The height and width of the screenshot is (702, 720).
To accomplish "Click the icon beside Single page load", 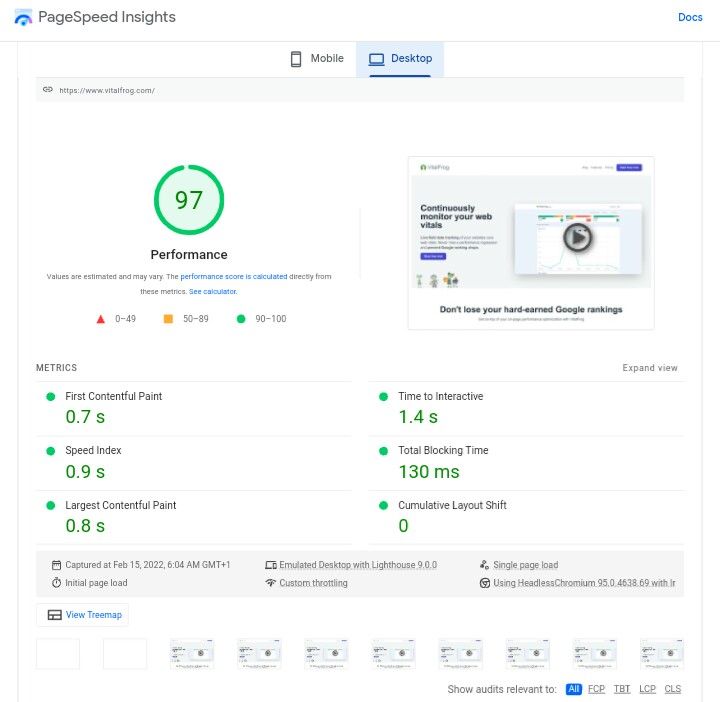I will (x=484, y=565).
